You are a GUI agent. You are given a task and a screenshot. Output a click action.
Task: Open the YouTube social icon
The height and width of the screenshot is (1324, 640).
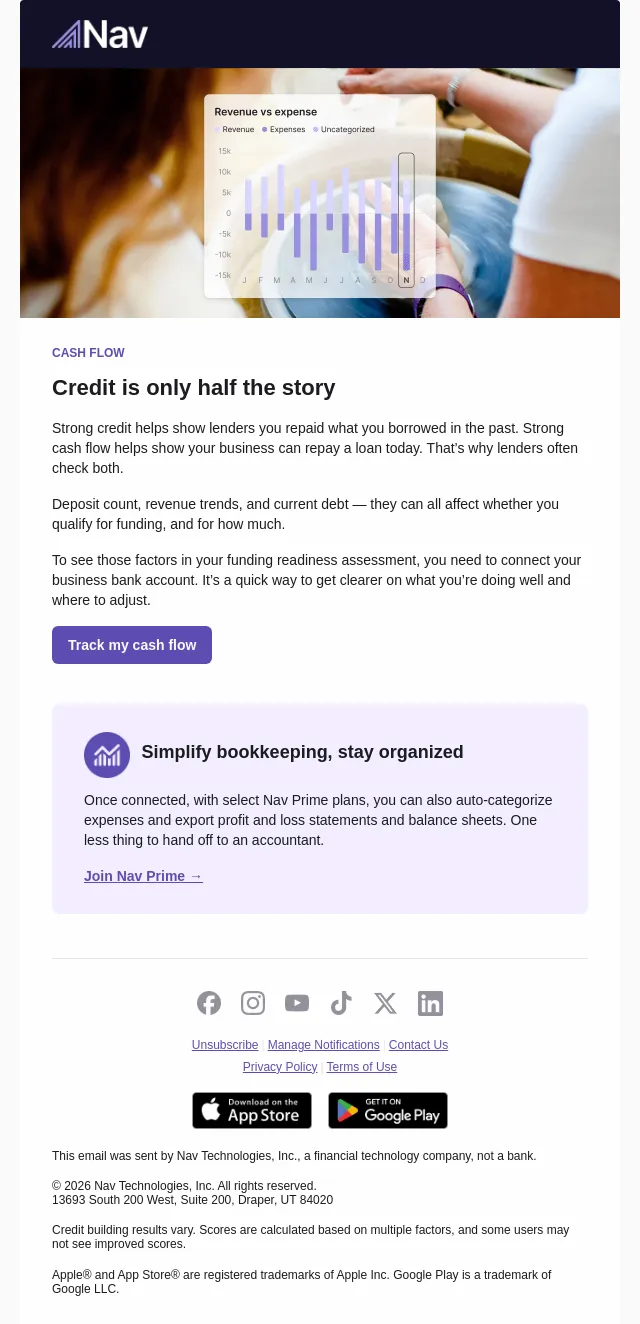tap(297, 1003)
